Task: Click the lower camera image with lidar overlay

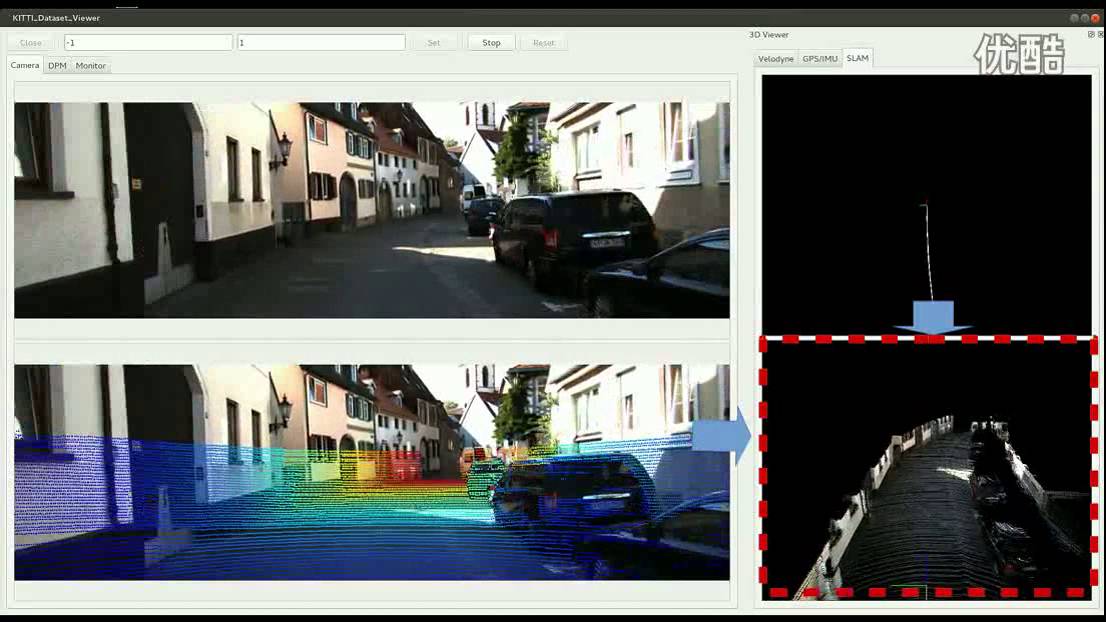Action: point(372,472)
